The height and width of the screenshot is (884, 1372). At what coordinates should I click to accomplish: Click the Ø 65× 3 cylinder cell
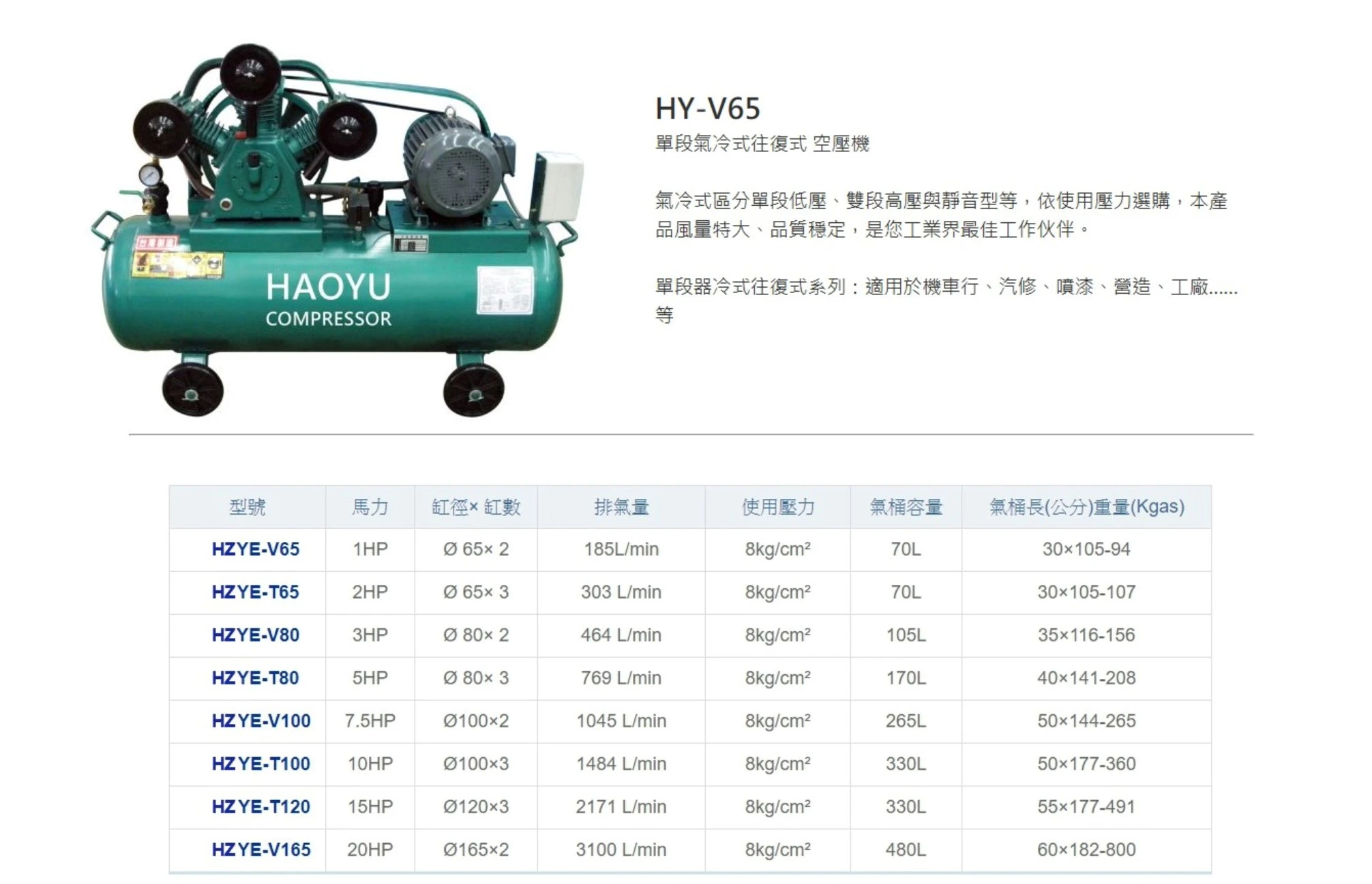point(475,592)
